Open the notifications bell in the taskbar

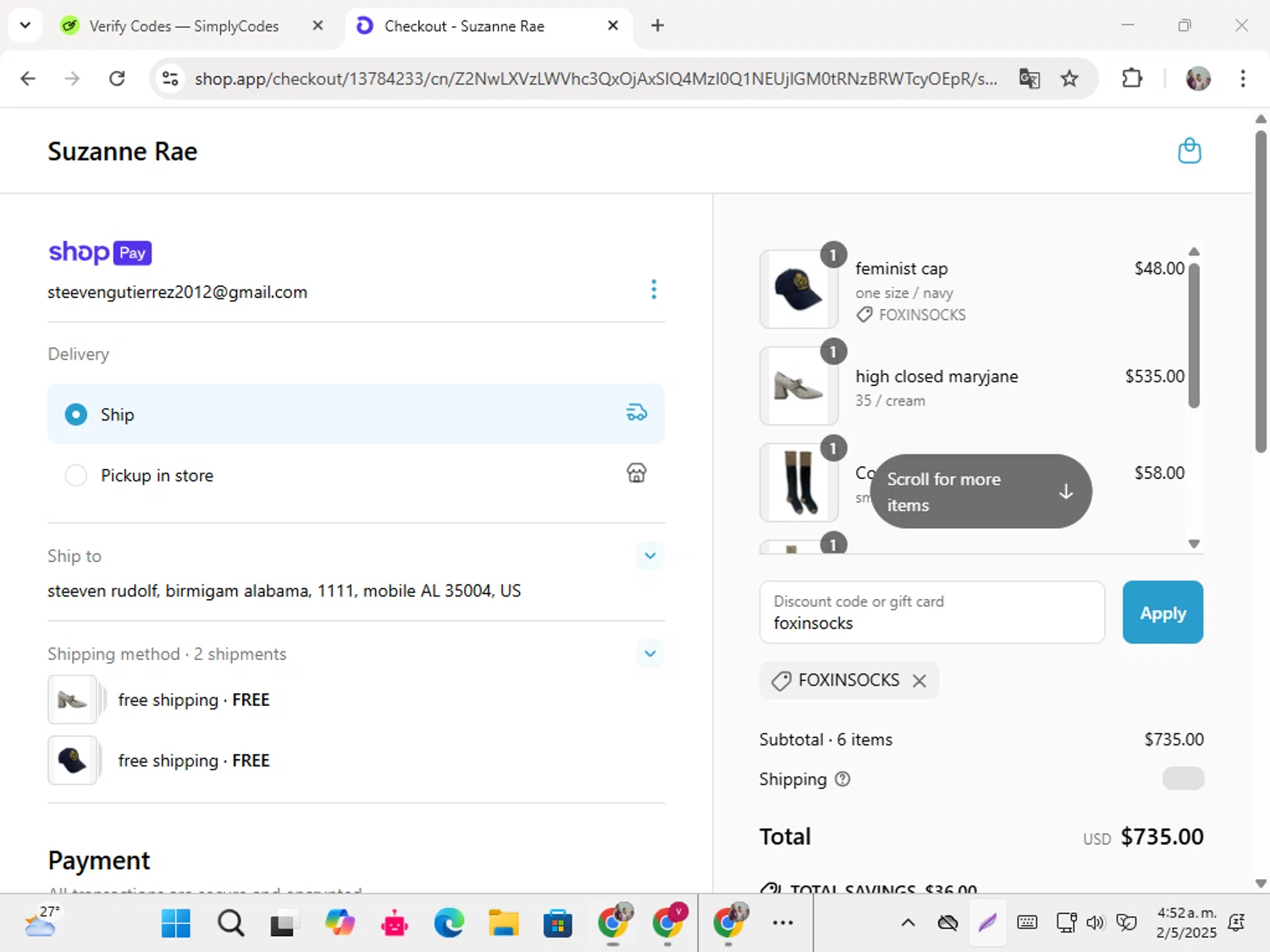[1237, 922]
